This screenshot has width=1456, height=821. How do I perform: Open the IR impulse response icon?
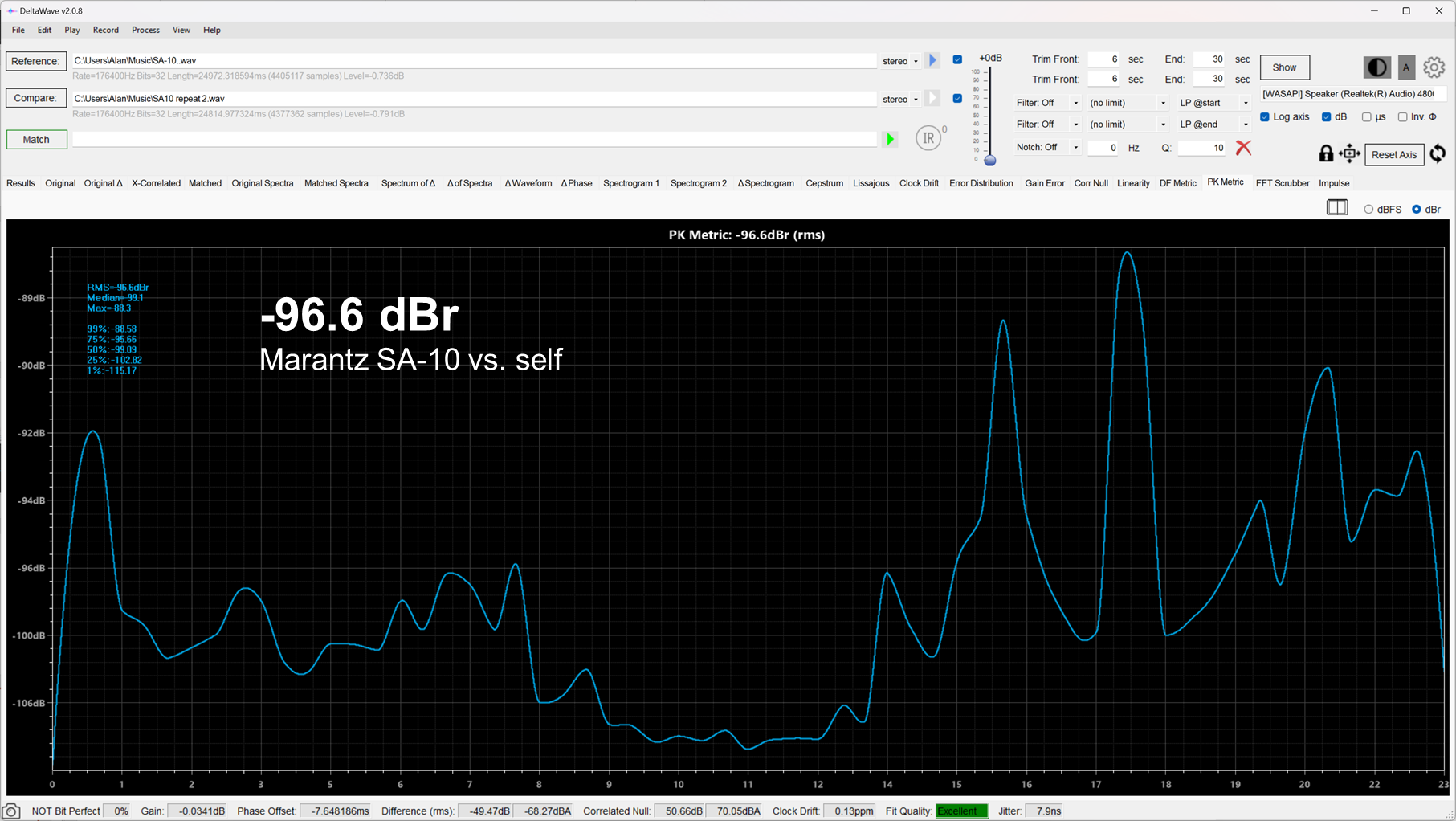tap(929, 138)
